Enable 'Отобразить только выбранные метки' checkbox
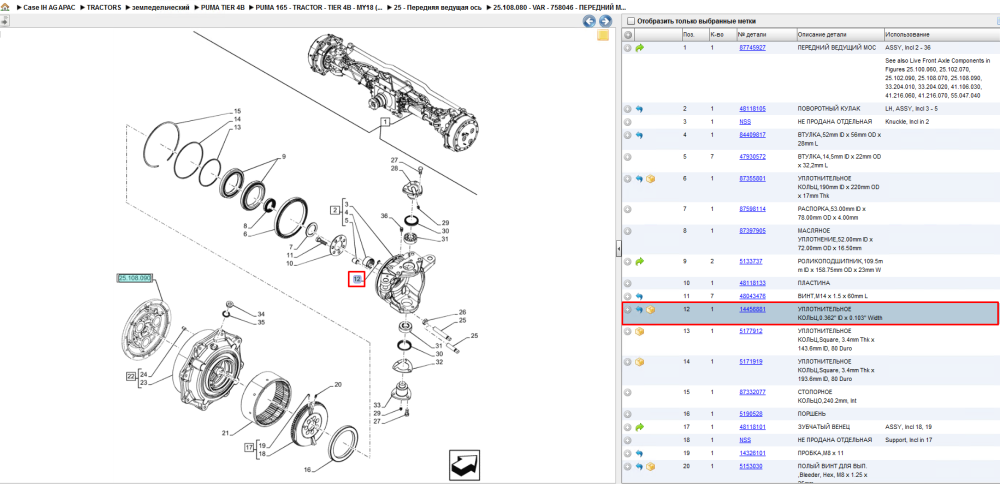The image size is (1000, 484). pos(631,21)
